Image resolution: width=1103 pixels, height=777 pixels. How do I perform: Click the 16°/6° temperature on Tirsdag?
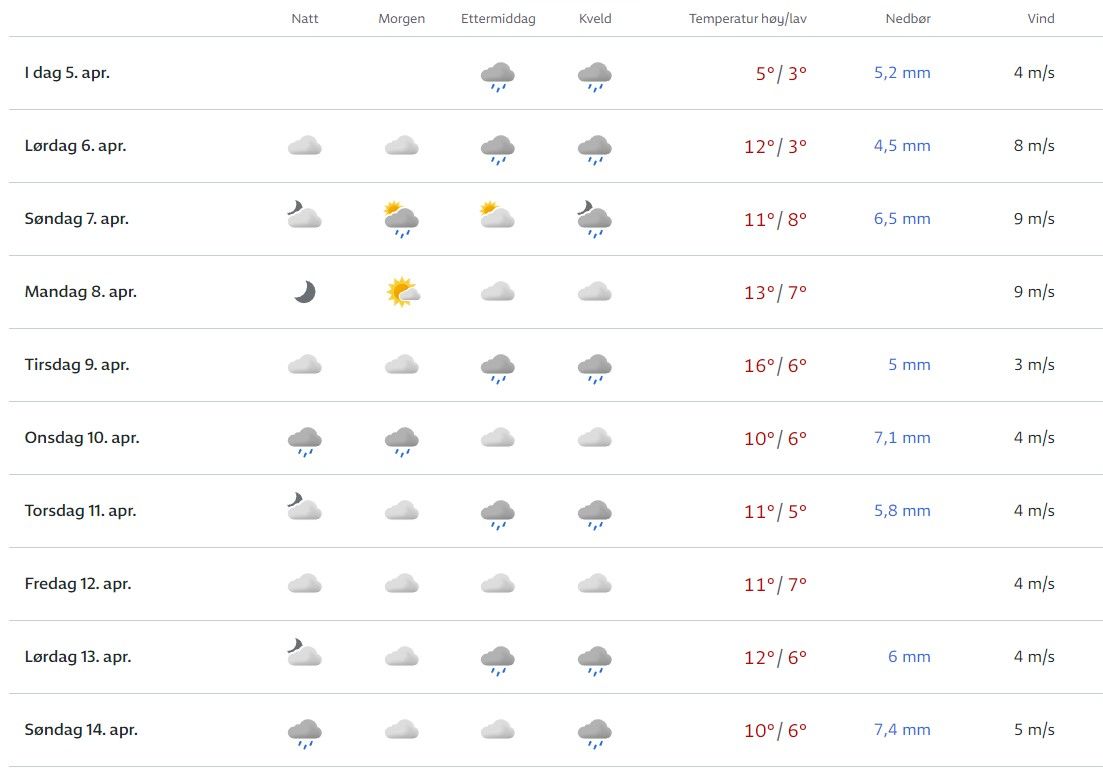775,365
